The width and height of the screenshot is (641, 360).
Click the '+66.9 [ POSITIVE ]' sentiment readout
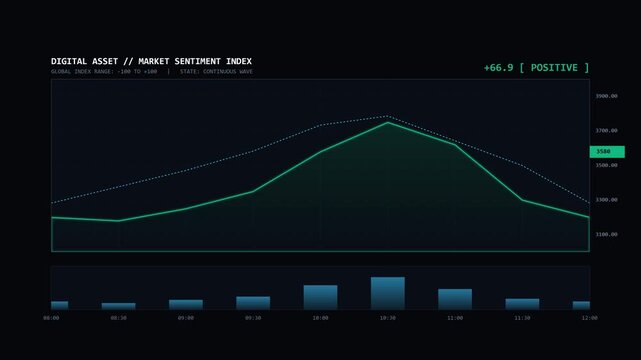[x=536, y=68]
